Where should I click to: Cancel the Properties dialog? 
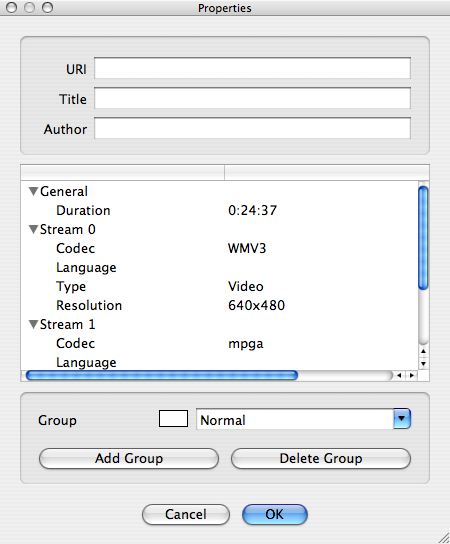186,515
